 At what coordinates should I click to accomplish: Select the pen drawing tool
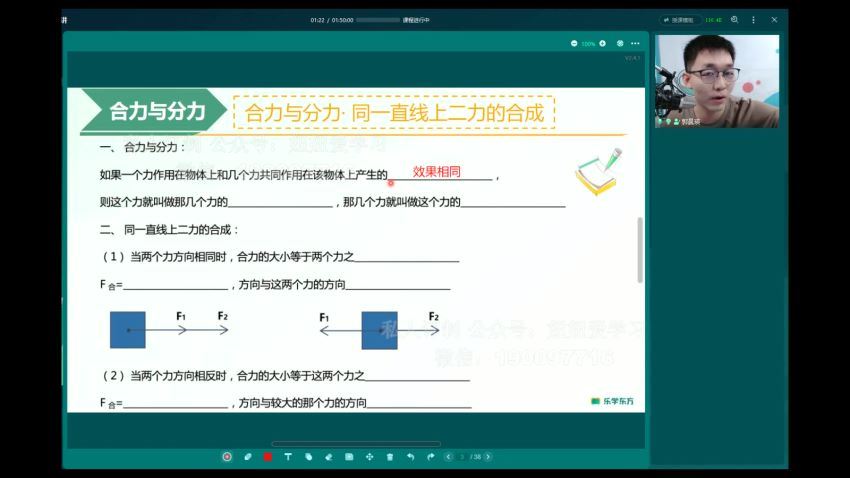[248, 457]
